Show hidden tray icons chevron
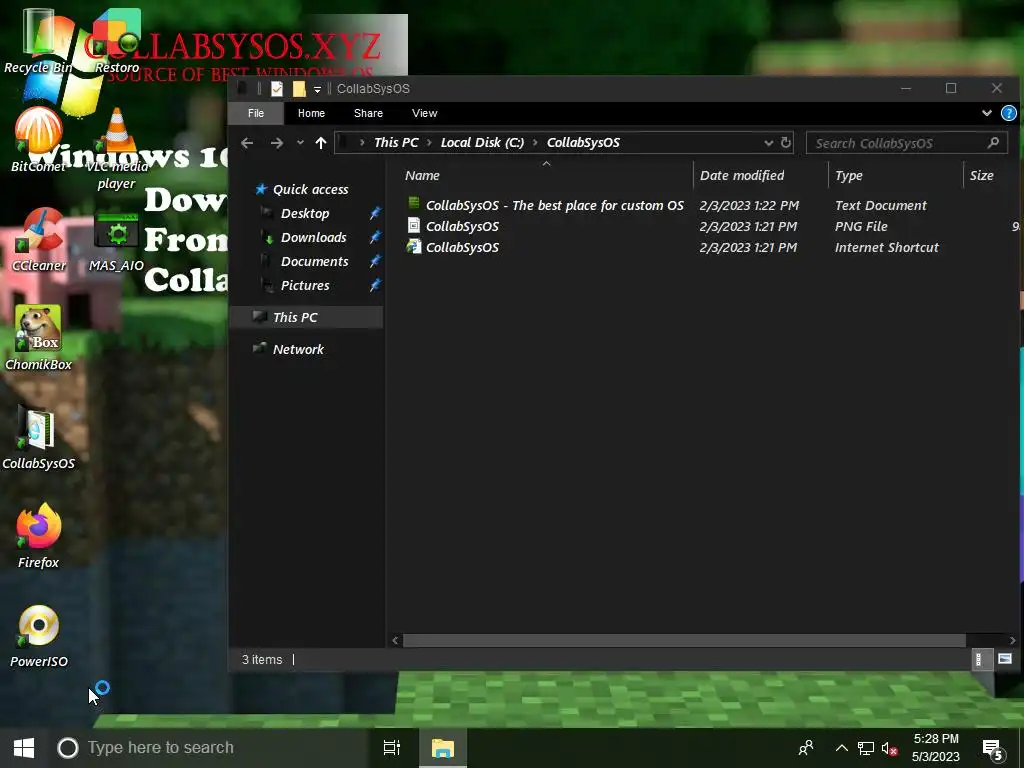The height and width of the screenshot is (768, 1024). tap(842, 748)
